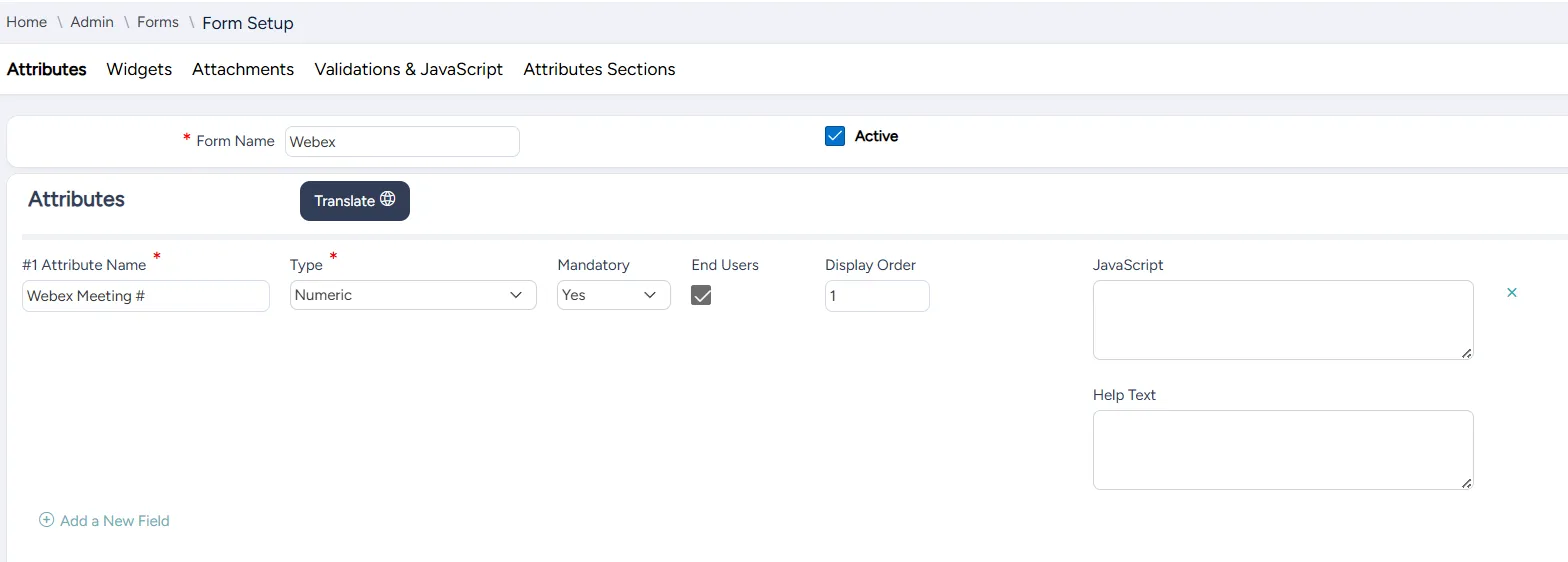The width and height of the screenshot is (1568, 562).
Task: Open the Mandatory dropdown showing Yes
Action: pyautogui.click(x=614, y=295)
